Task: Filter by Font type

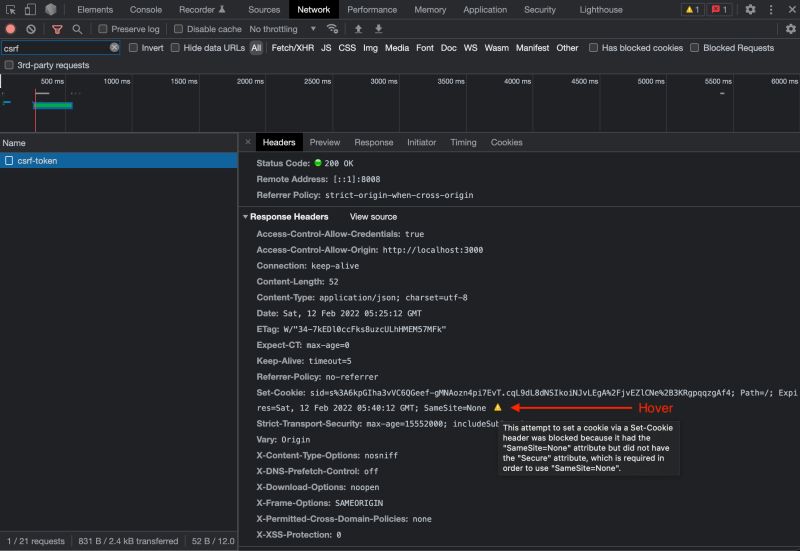Action: [x=424, y=48]
